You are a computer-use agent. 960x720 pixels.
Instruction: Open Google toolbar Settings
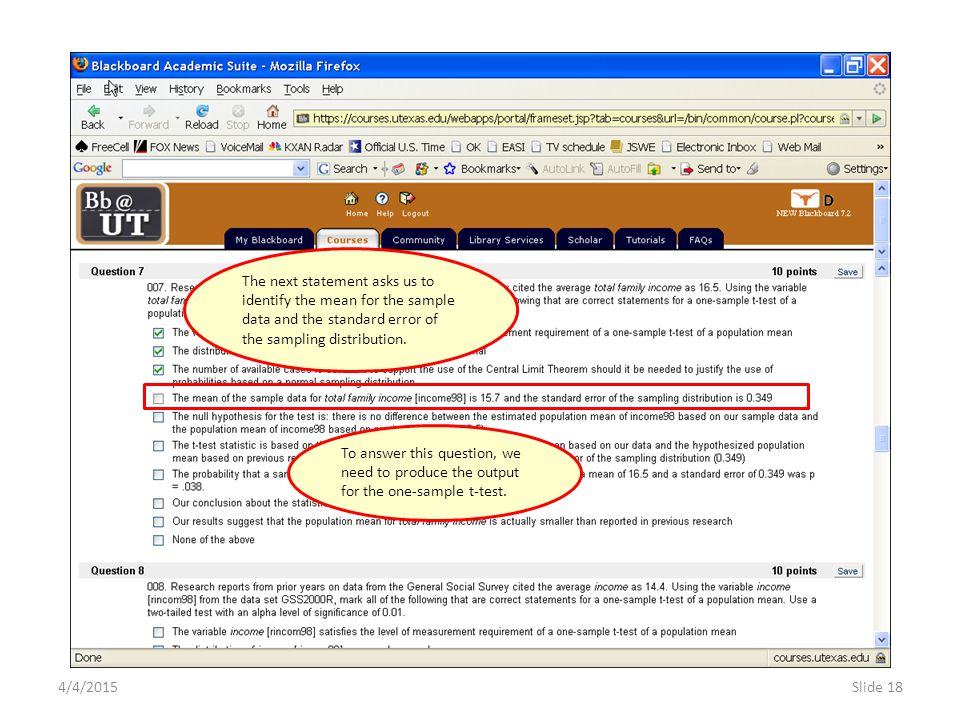857,168
